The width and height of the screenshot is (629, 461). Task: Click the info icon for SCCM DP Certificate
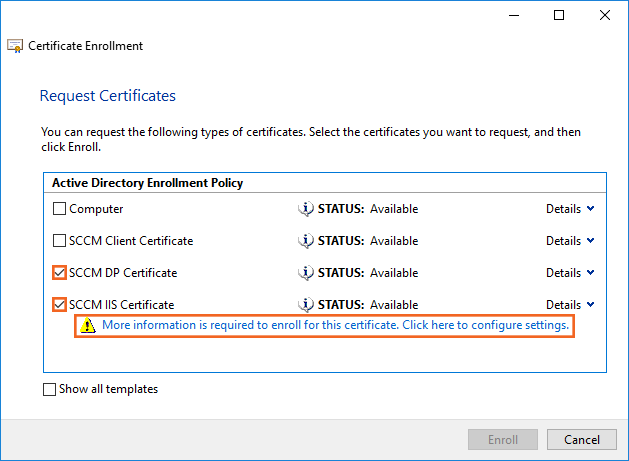pos(306,273)
